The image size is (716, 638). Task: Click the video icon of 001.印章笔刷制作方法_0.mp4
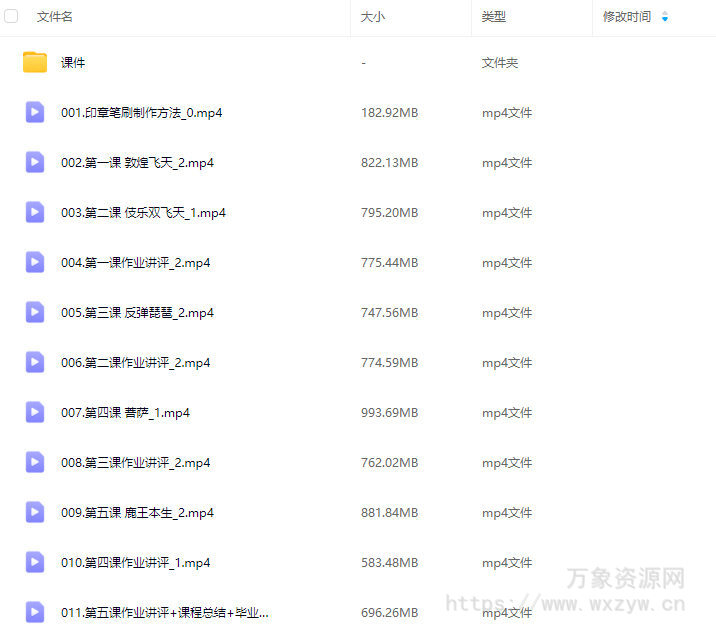tap(35, 112)
